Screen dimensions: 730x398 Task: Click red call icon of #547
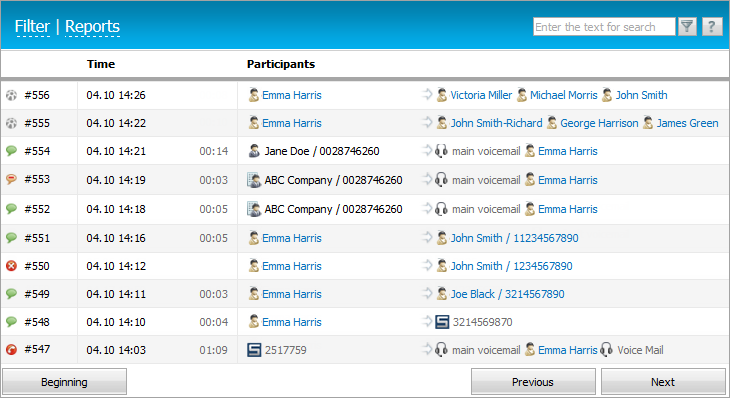click(11, 349)
